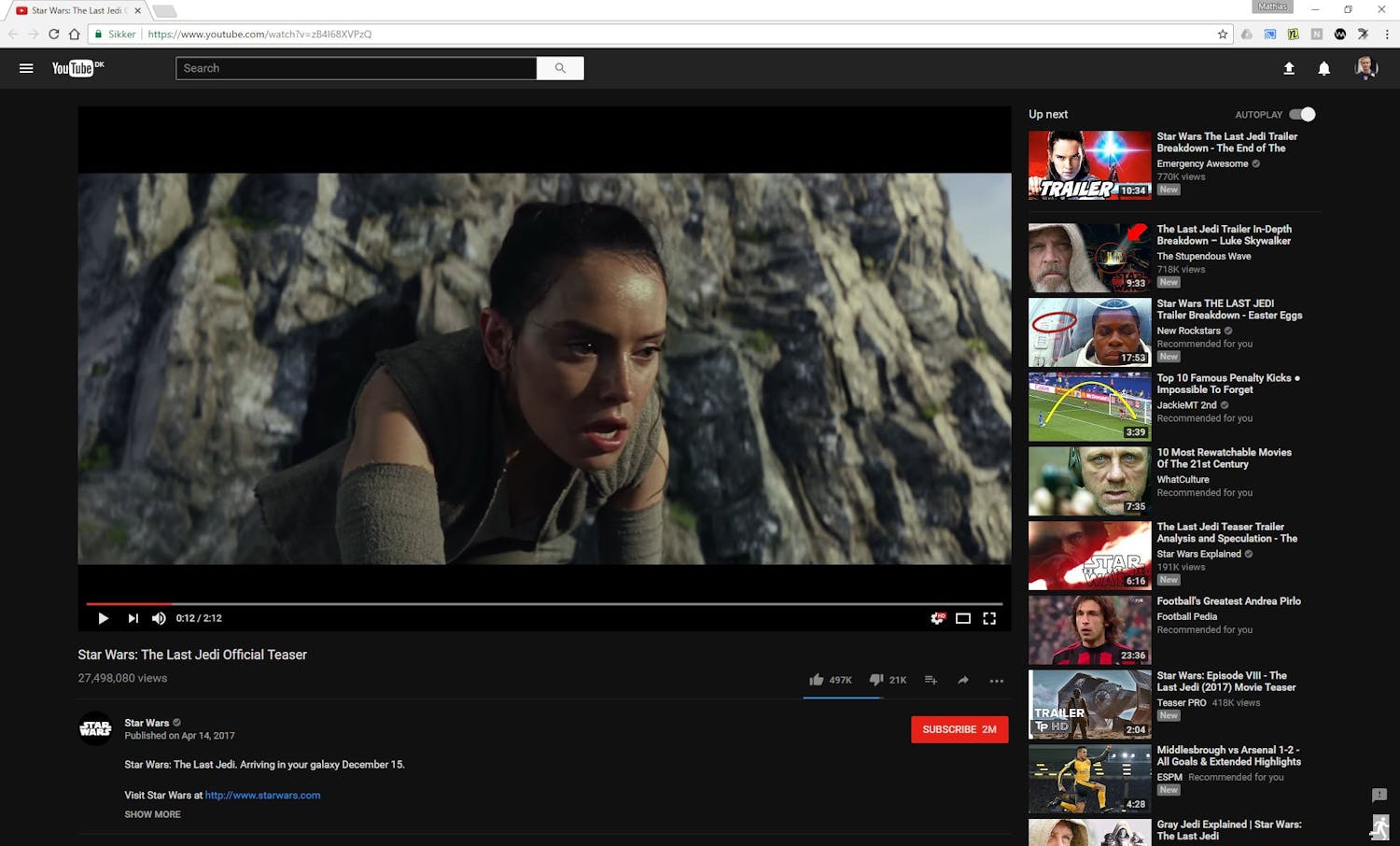Play the paused video
1400x846 pixels.
coord(103,618)
